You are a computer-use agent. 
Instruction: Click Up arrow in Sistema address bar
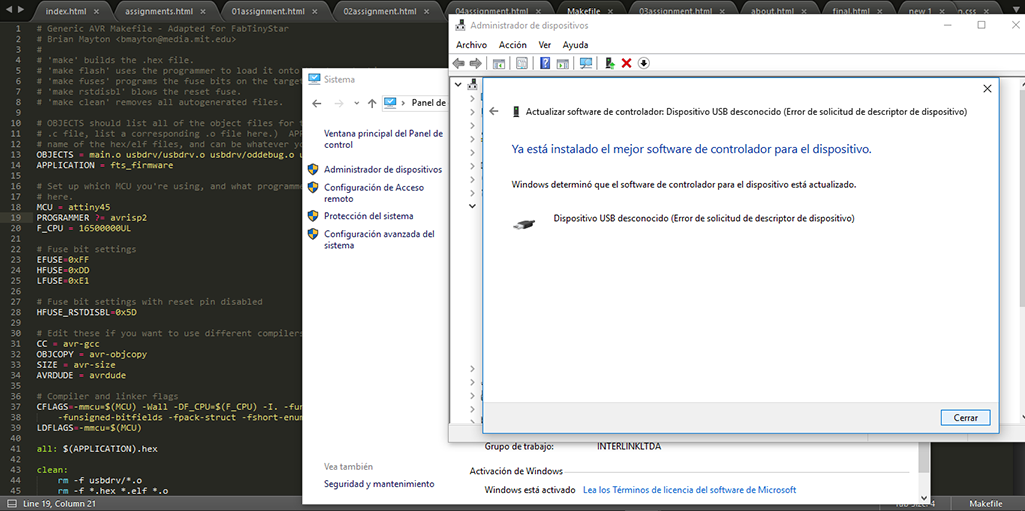point(372,103)
